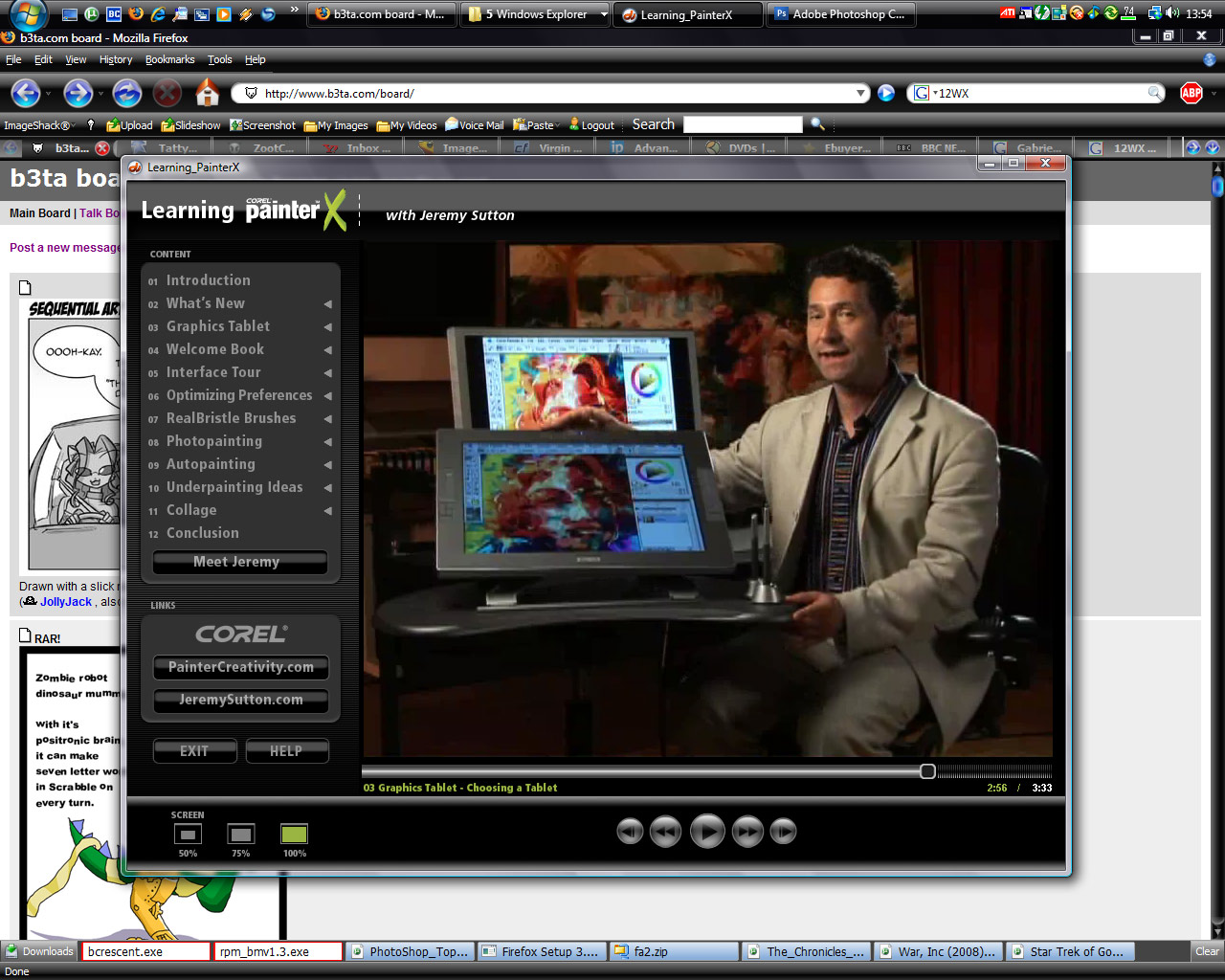The width and height of the screenshot is (1225, 980).
Task: Click Firefox Forward arrow button
Action: pos(78,93)
